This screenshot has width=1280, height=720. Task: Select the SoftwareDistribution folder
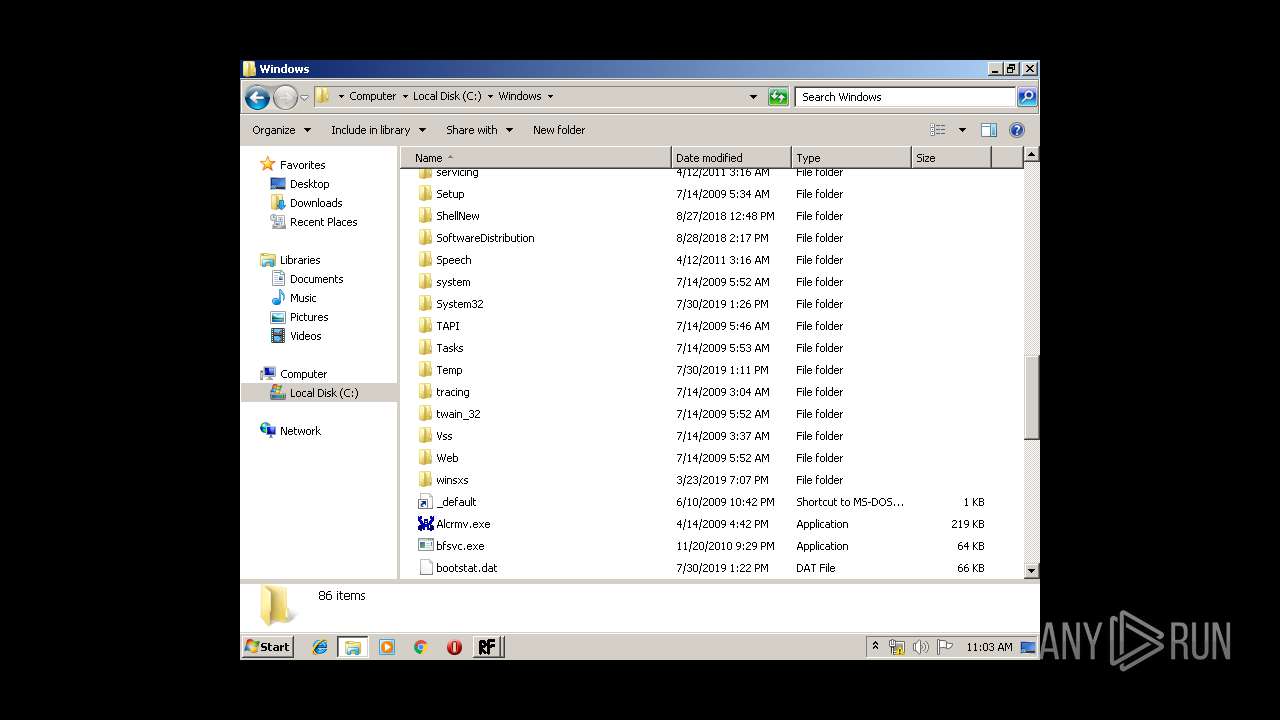pos(485,238)
